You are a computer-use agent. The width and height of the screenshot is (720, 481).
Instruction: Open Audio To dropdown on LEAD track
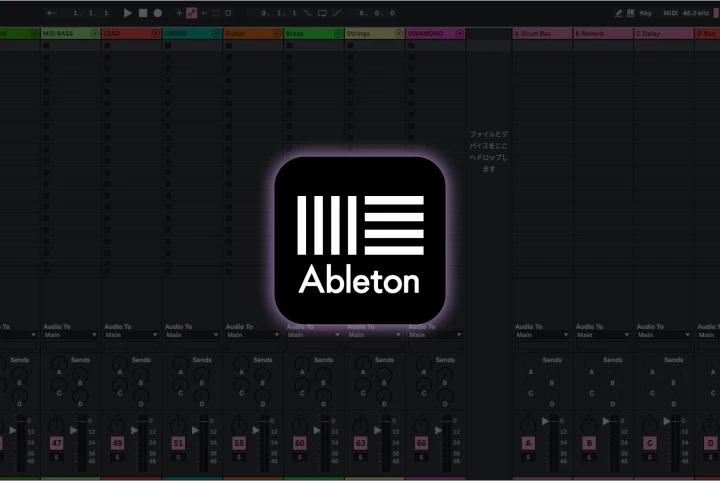pos(131,335)
